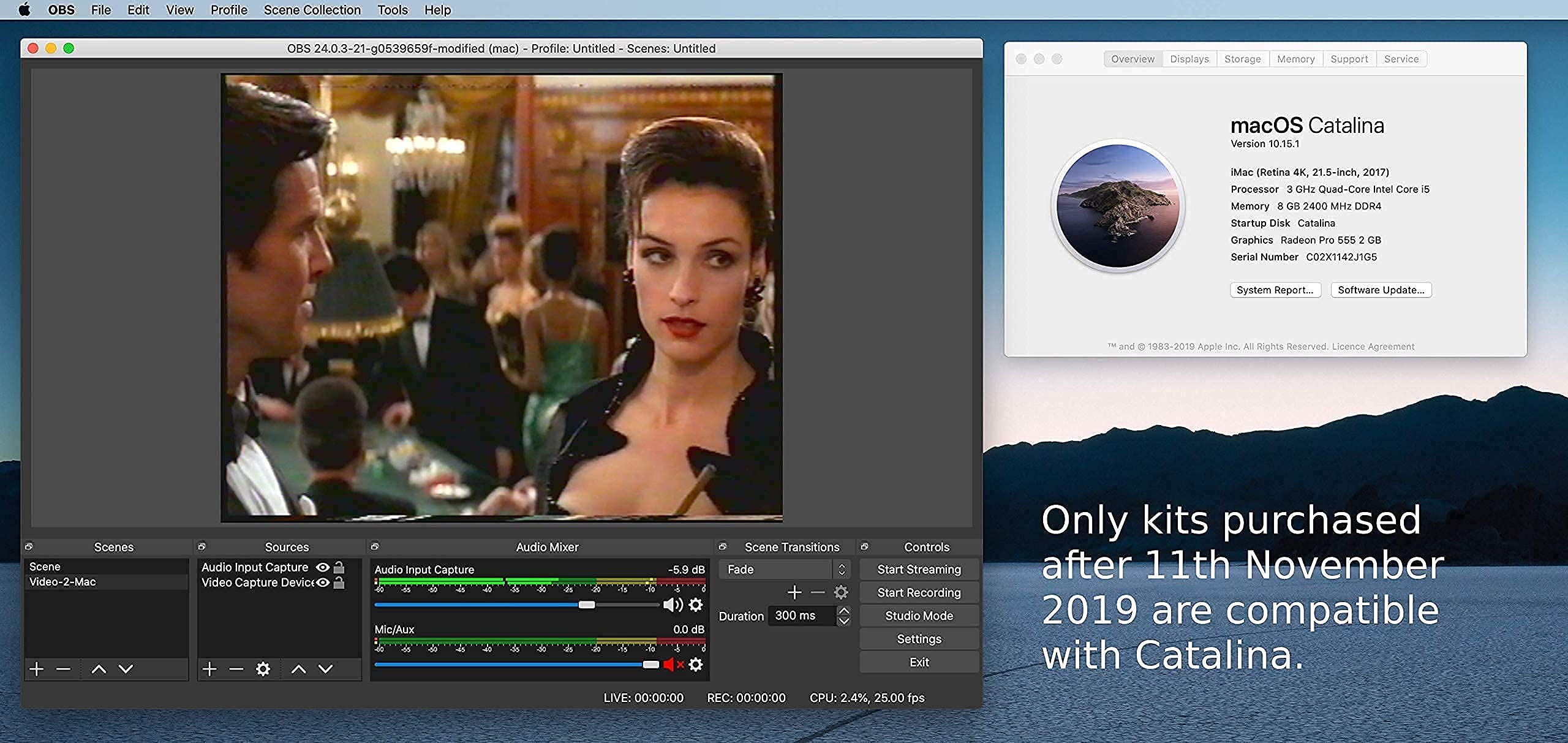
Task: Switch to Memory tab in About This Mac
Action: (x=1296, y=59)
